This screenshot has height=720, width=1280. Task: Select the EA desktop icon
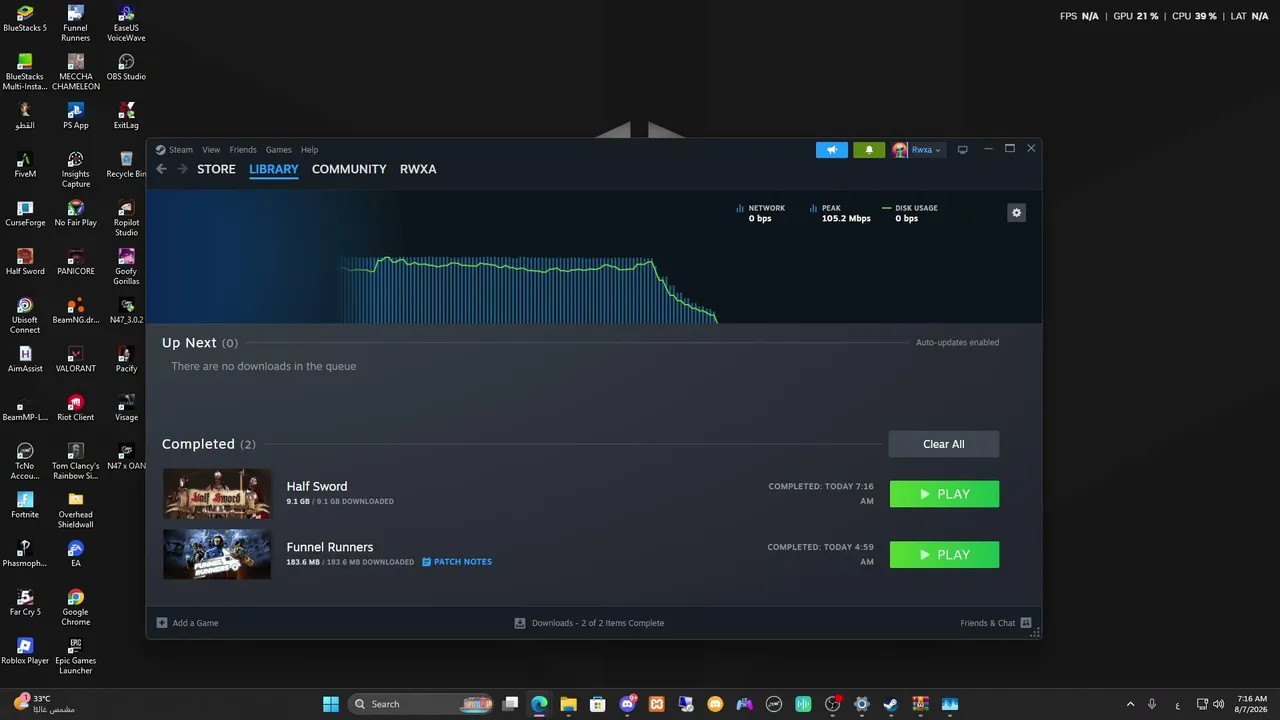pos(76,554)
